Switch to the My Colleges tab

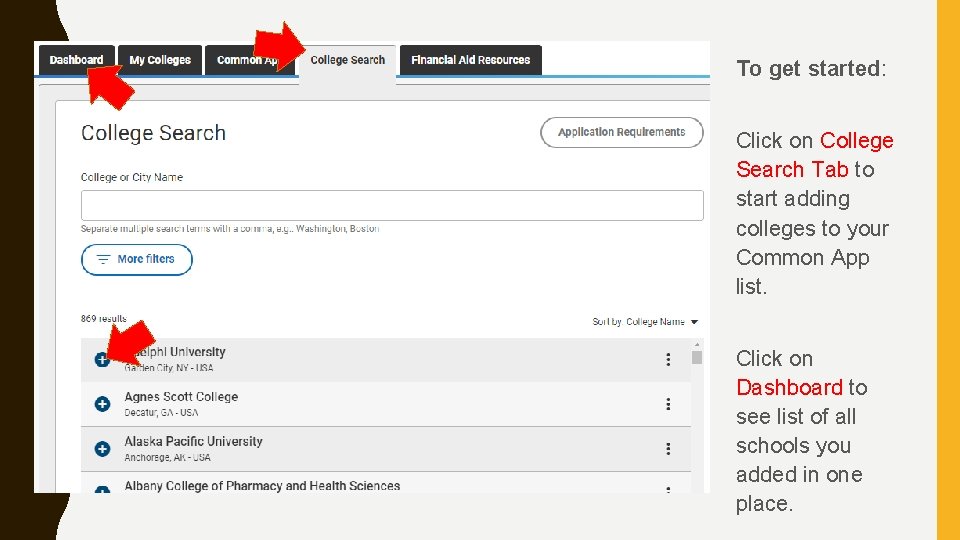[x=160, y=60]
